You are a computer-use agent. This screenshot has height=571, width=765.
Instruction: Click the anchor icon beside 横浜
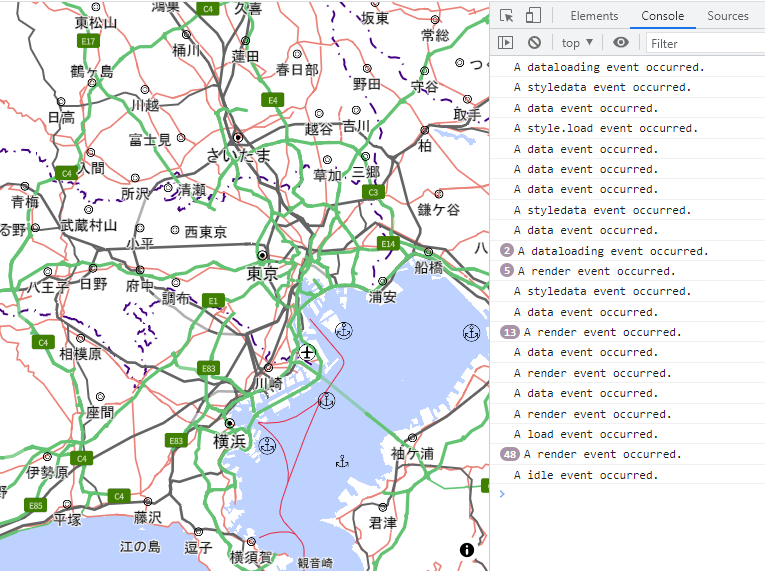click(266, 445)
